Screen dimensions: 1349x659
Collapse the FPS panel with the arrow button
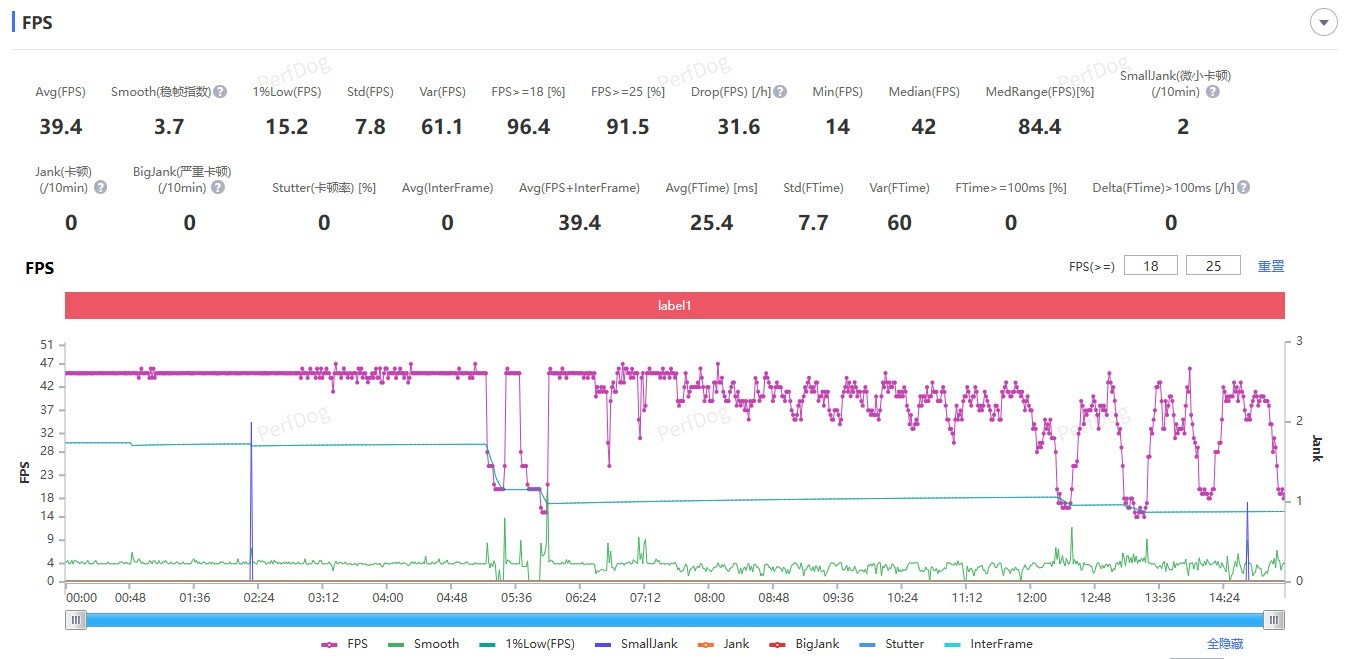[1324, 22]
